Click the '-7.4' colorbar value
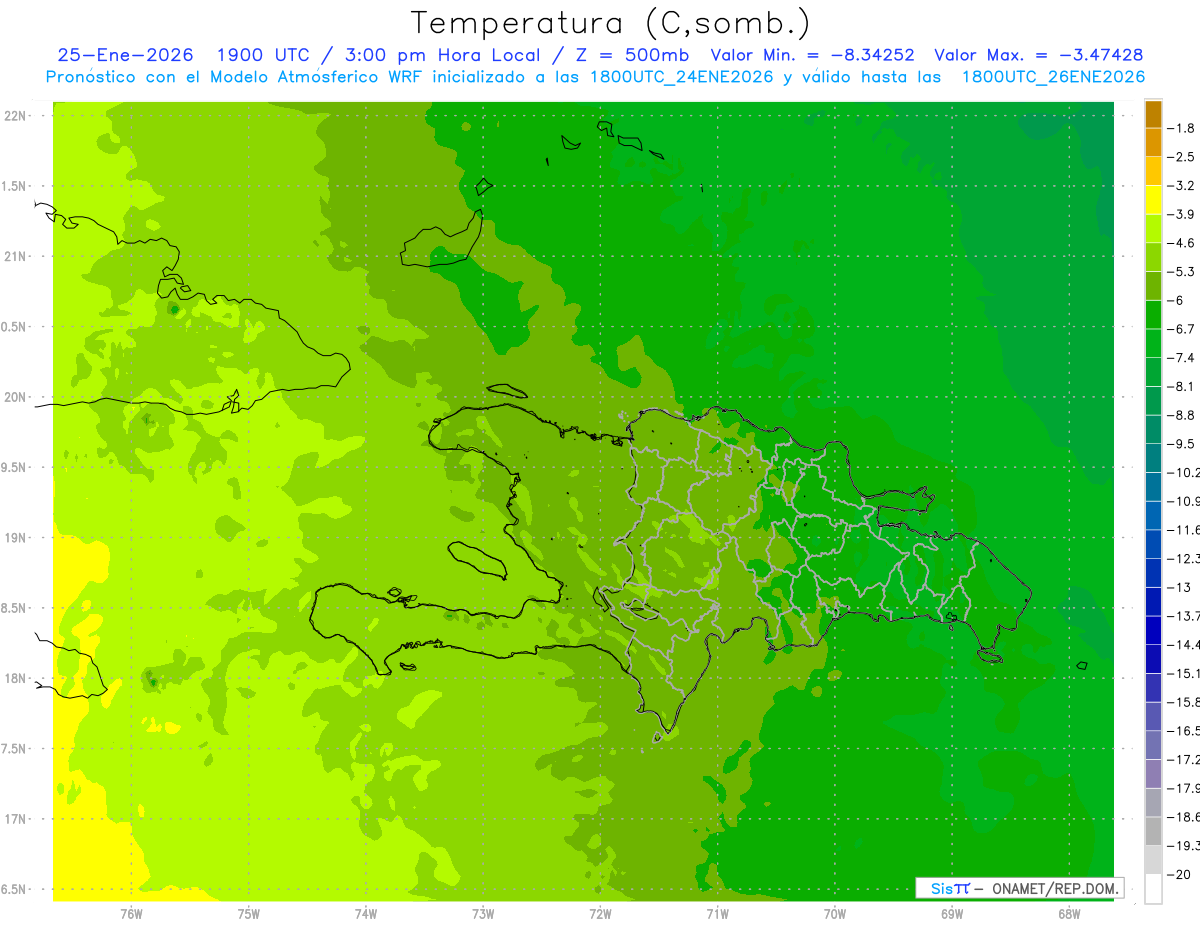The height and width of the screenshot is (927, 1200). (x=1181, y=358)
